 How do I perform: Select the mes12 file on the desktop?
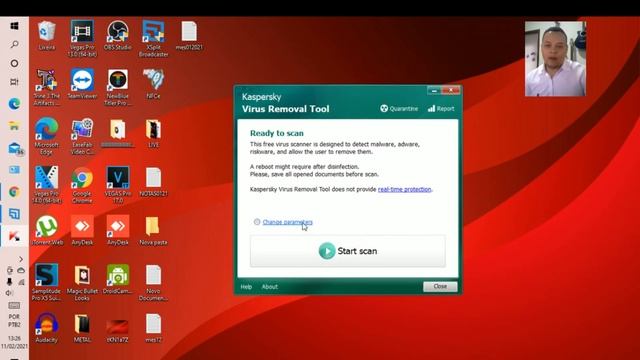click(x=153, y=328)
